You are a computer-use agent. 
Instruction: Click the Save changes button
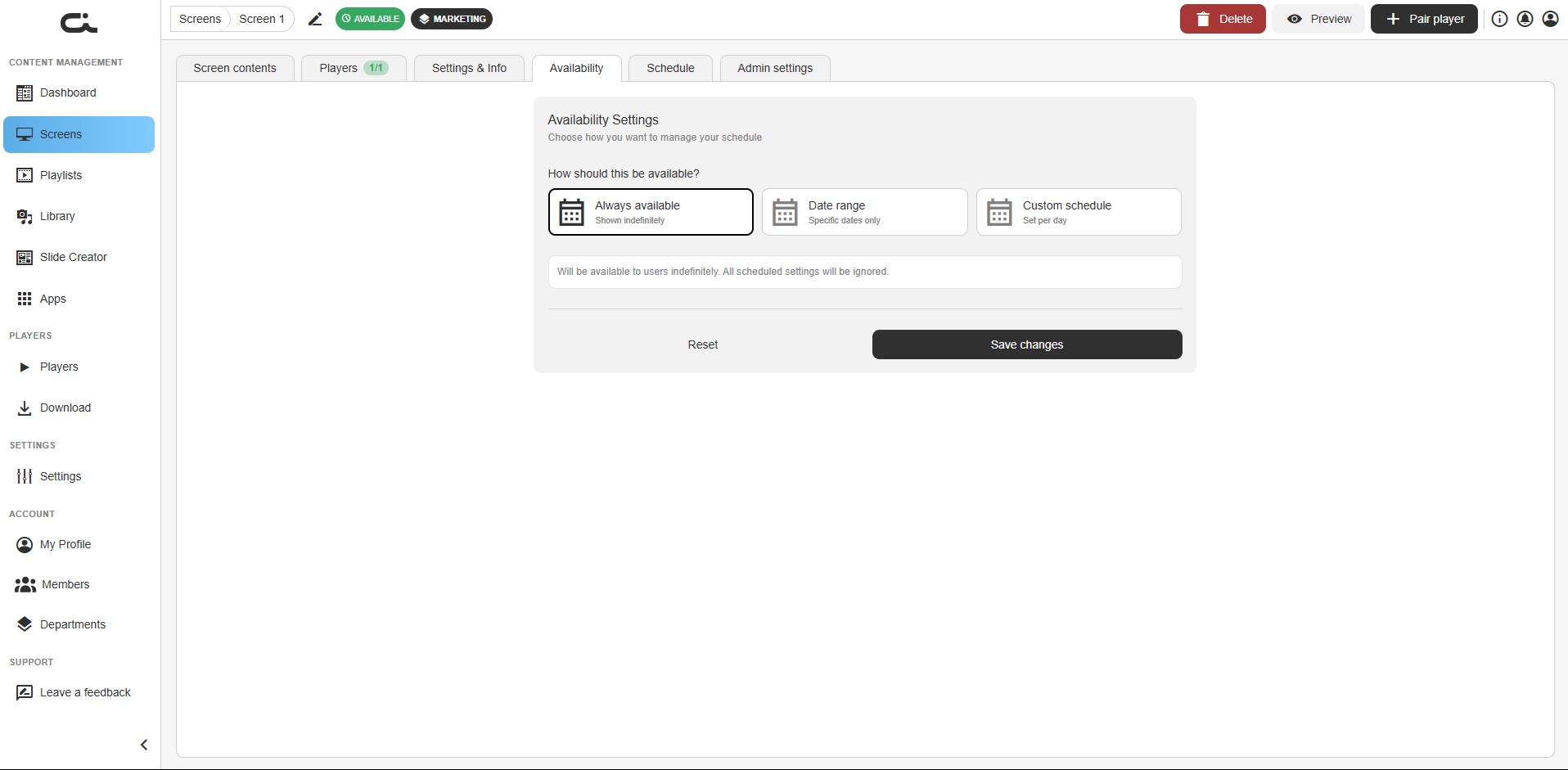1027,344
